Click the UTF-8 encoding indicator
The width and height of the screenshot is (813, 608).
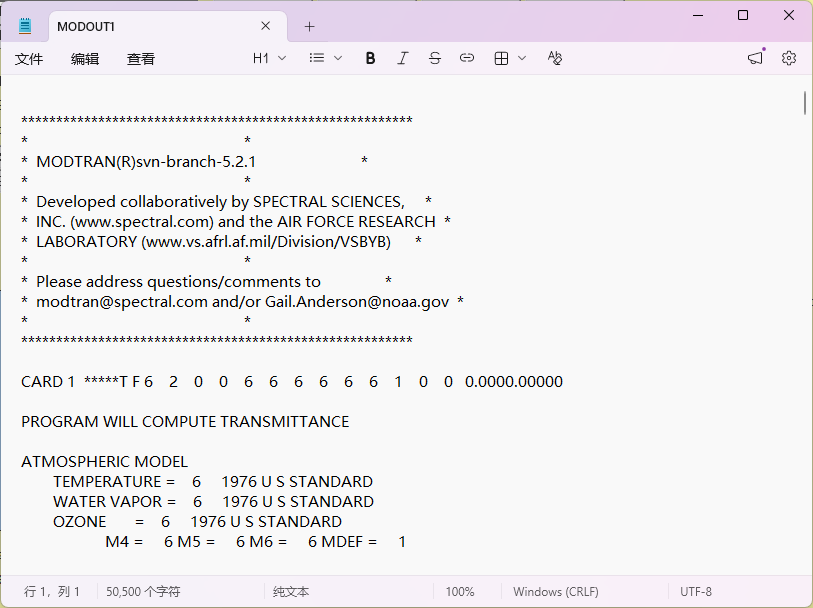pos(696,591)
